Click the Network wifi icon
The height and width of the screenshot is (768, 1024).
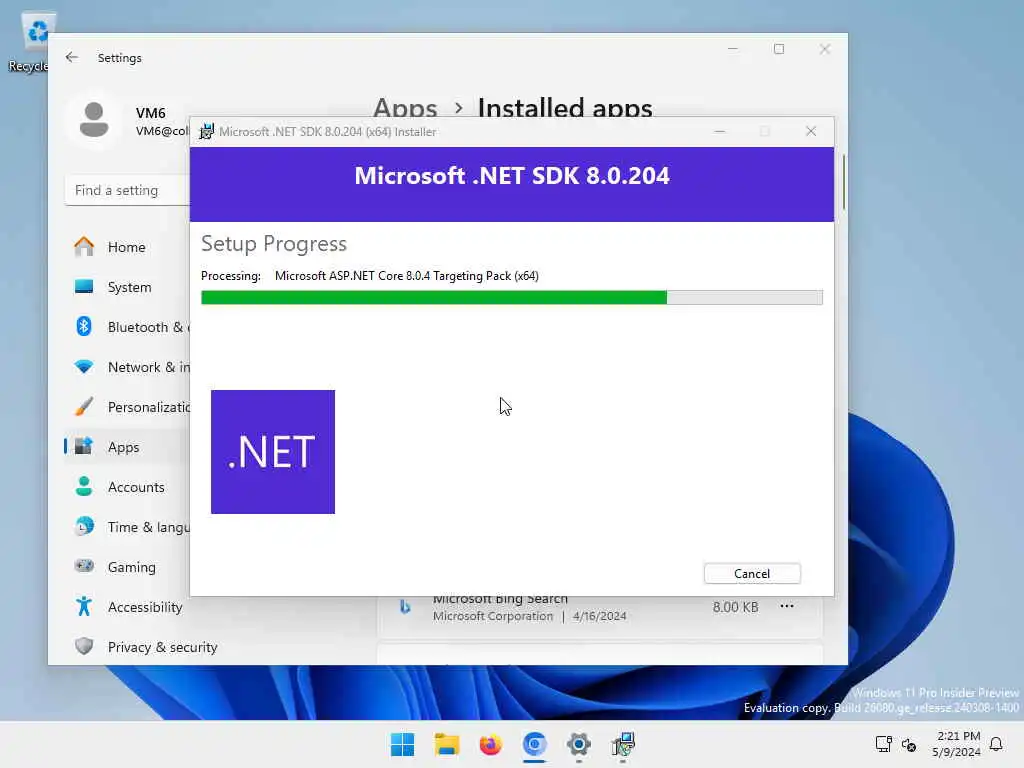[84, 366]
